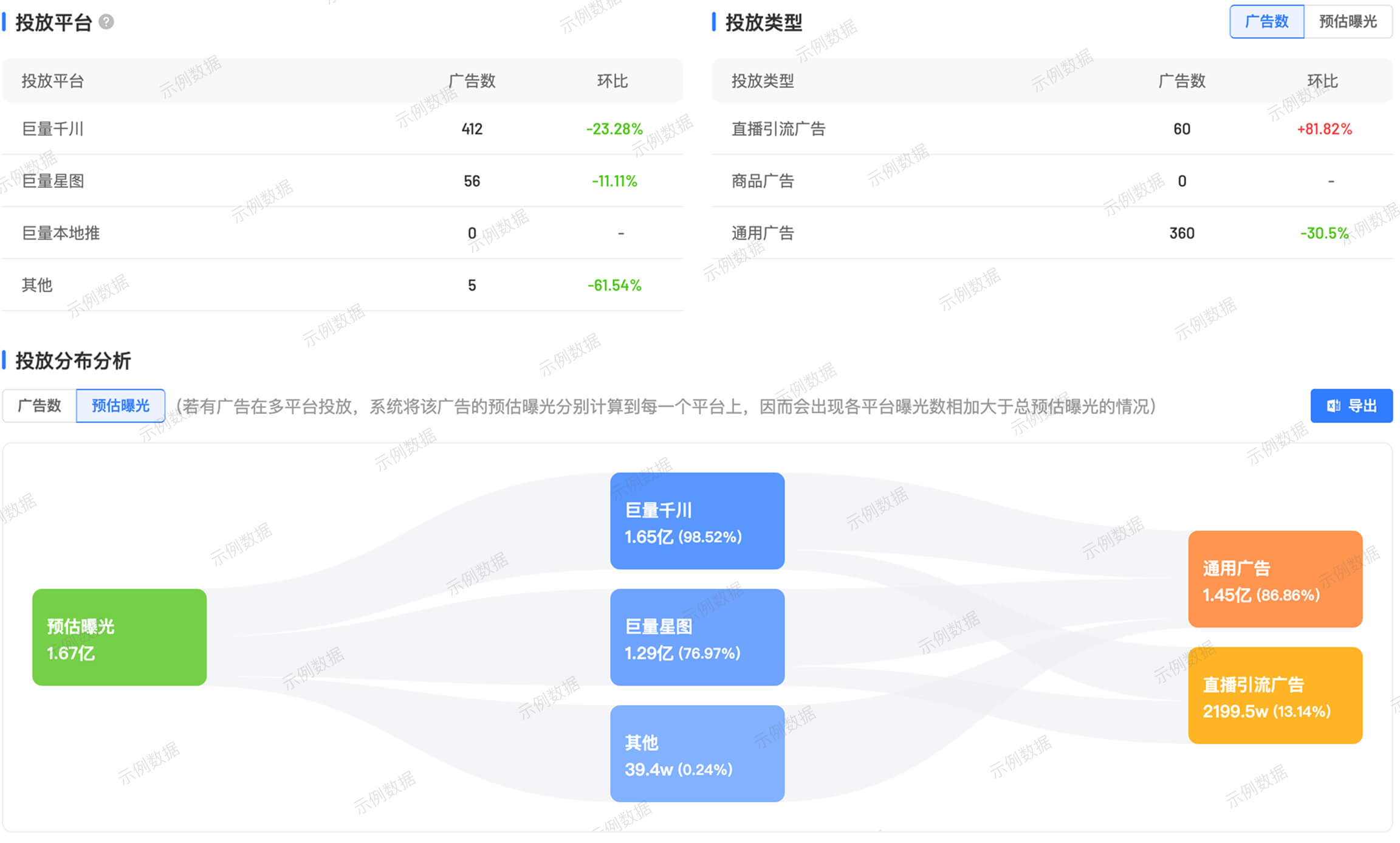Click the Excel icon on 导出 button
The image size is (1400, 843).
[x=1333, y=406]
